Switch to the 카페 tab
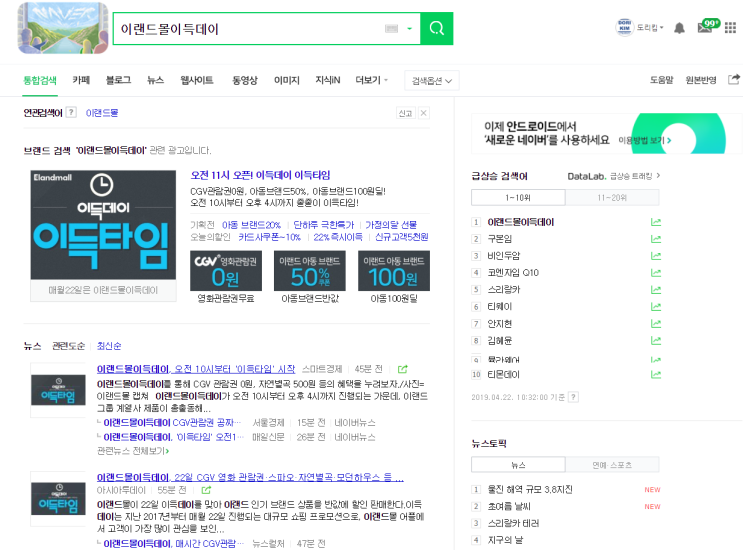This screenshot has width=743, height=550. (x=81, y=80)
